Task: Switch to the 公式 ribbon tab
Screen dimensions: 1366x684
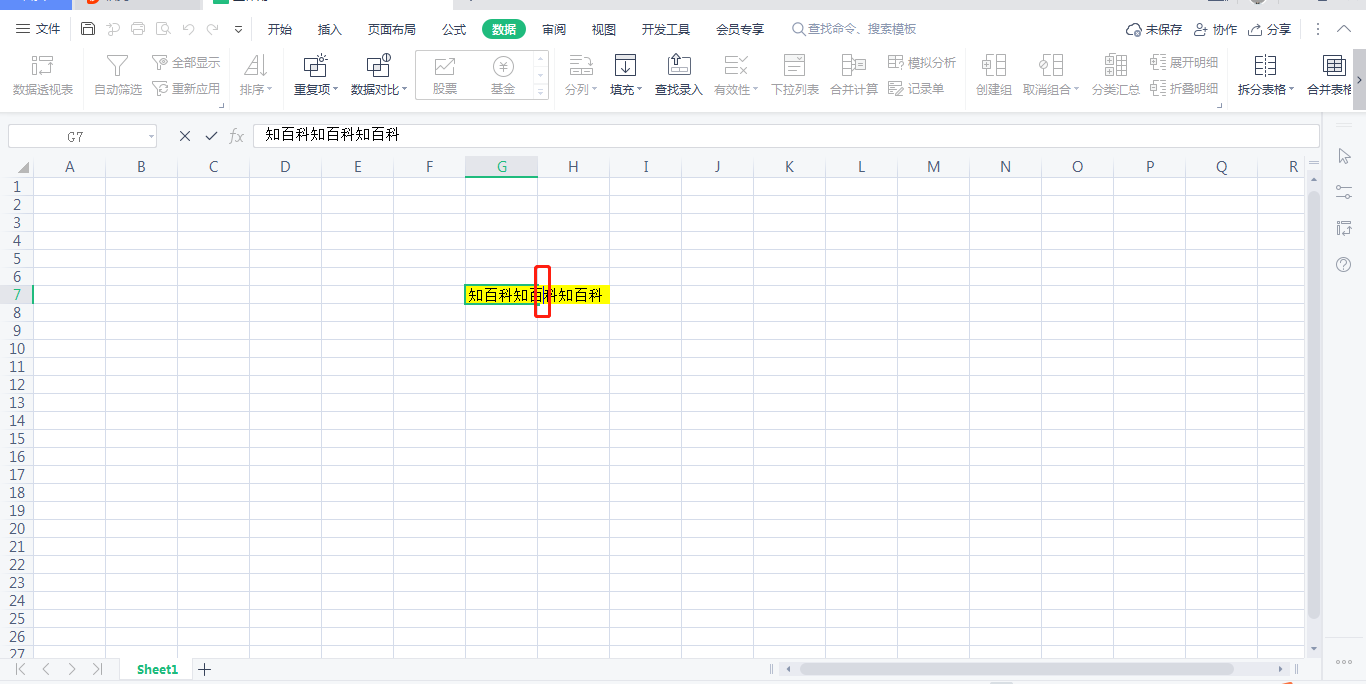Action: 454,29
